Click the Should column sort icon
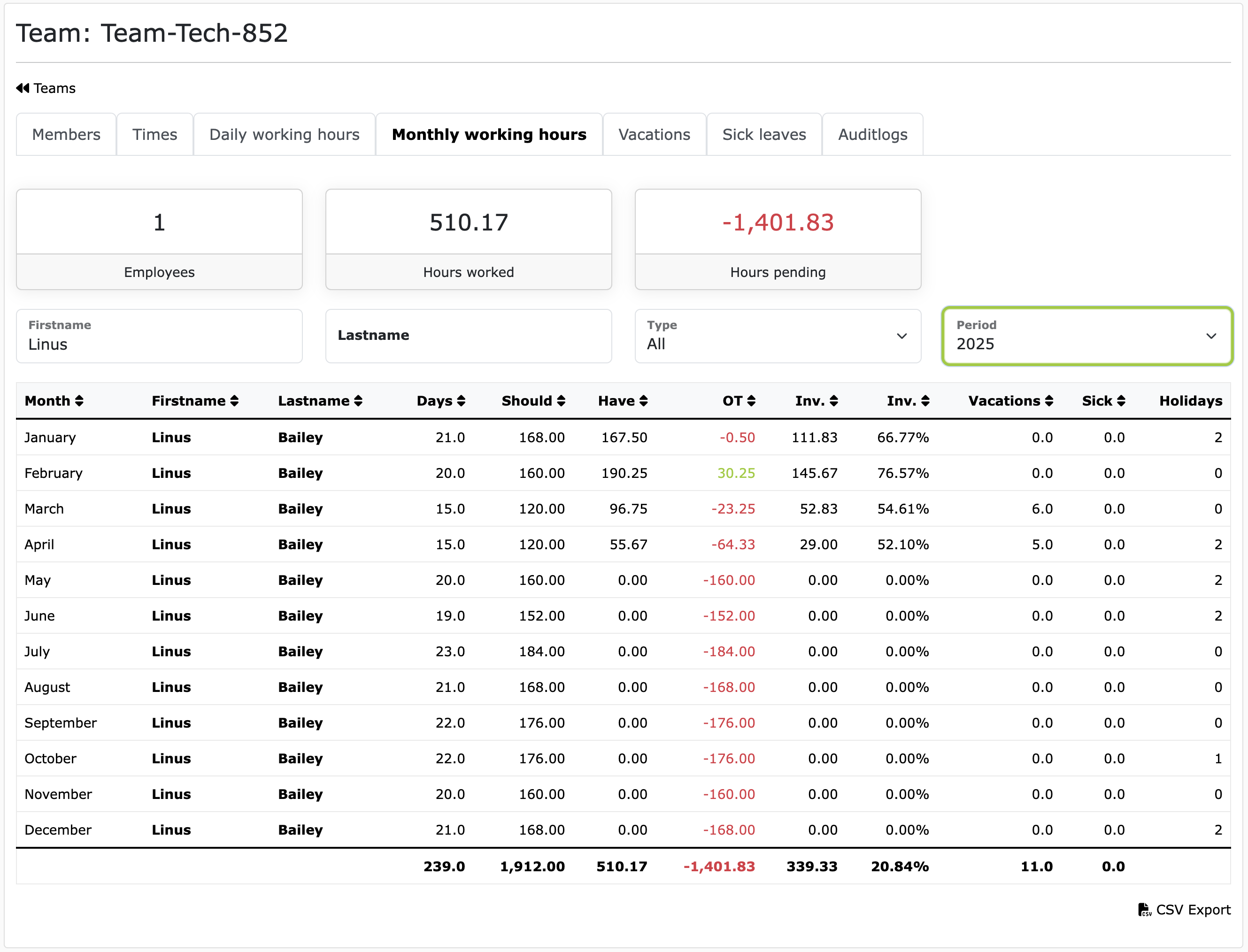The image size is (1248, 952). click(561, 401)
